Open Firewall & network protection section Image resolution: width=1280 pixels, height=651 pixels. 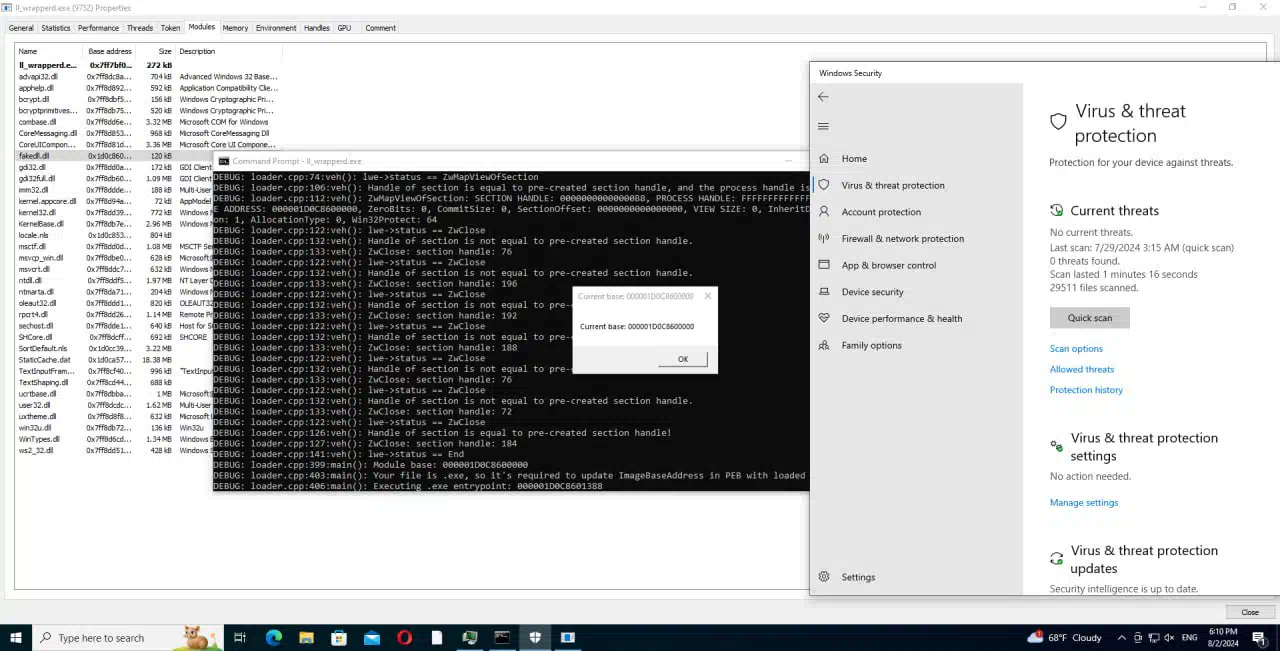902,239
